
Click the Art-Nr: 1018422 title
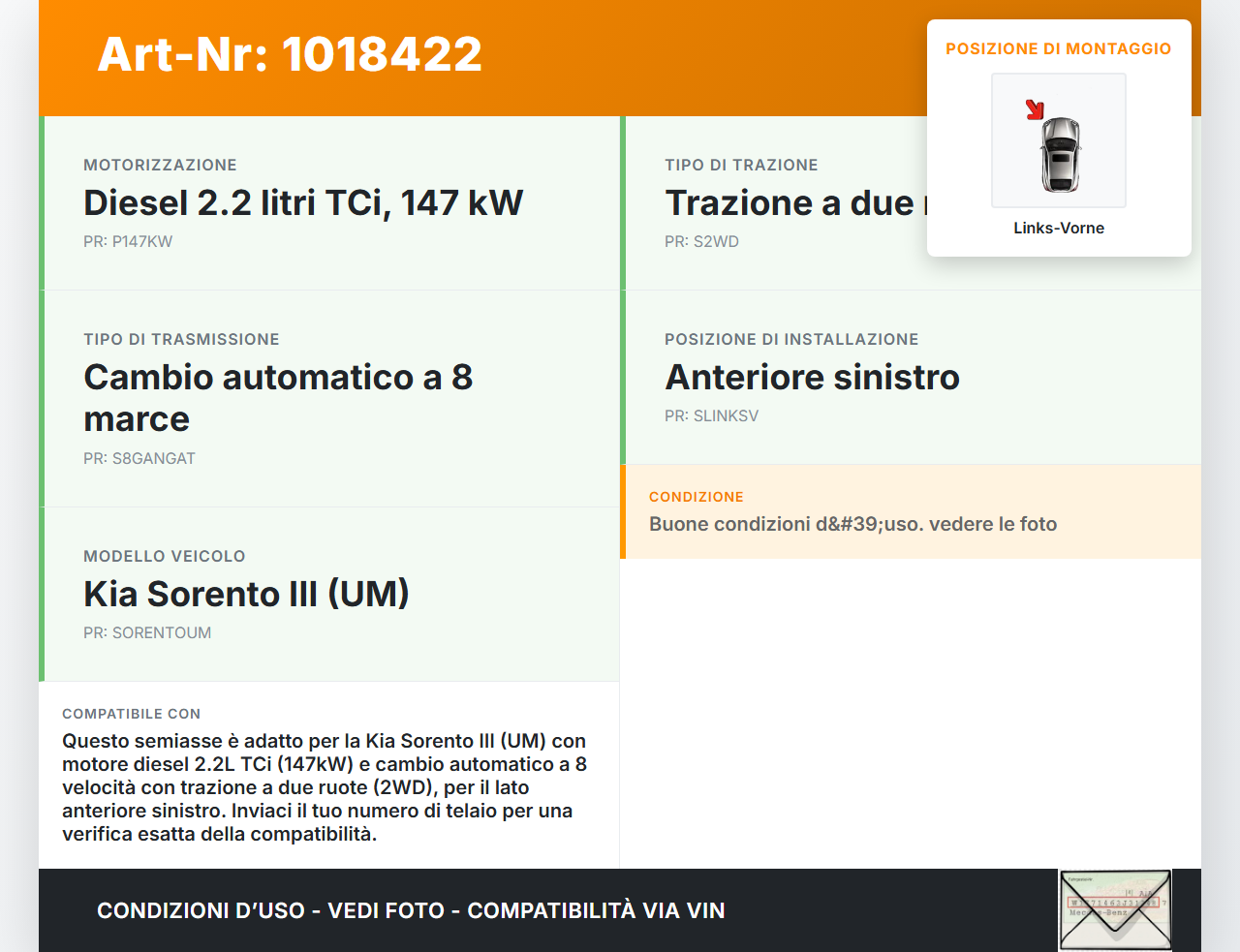289,55
